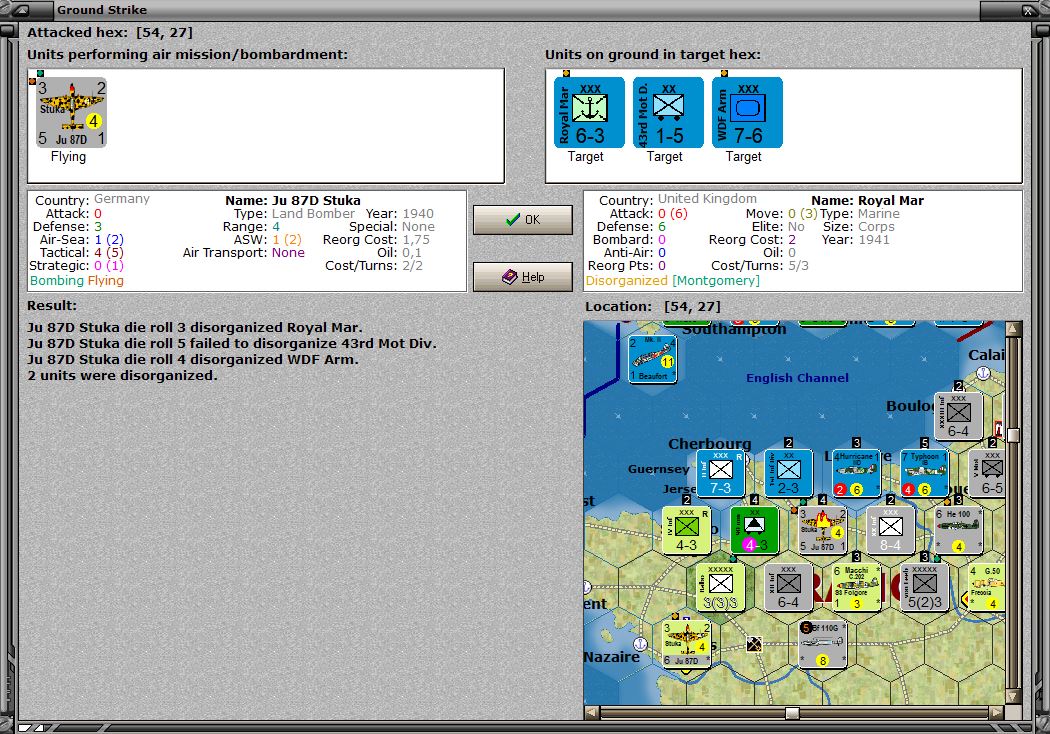The height and width of the screenshot is (734, 1050).
Task: Open the Help button
Action: click(523, 277)
